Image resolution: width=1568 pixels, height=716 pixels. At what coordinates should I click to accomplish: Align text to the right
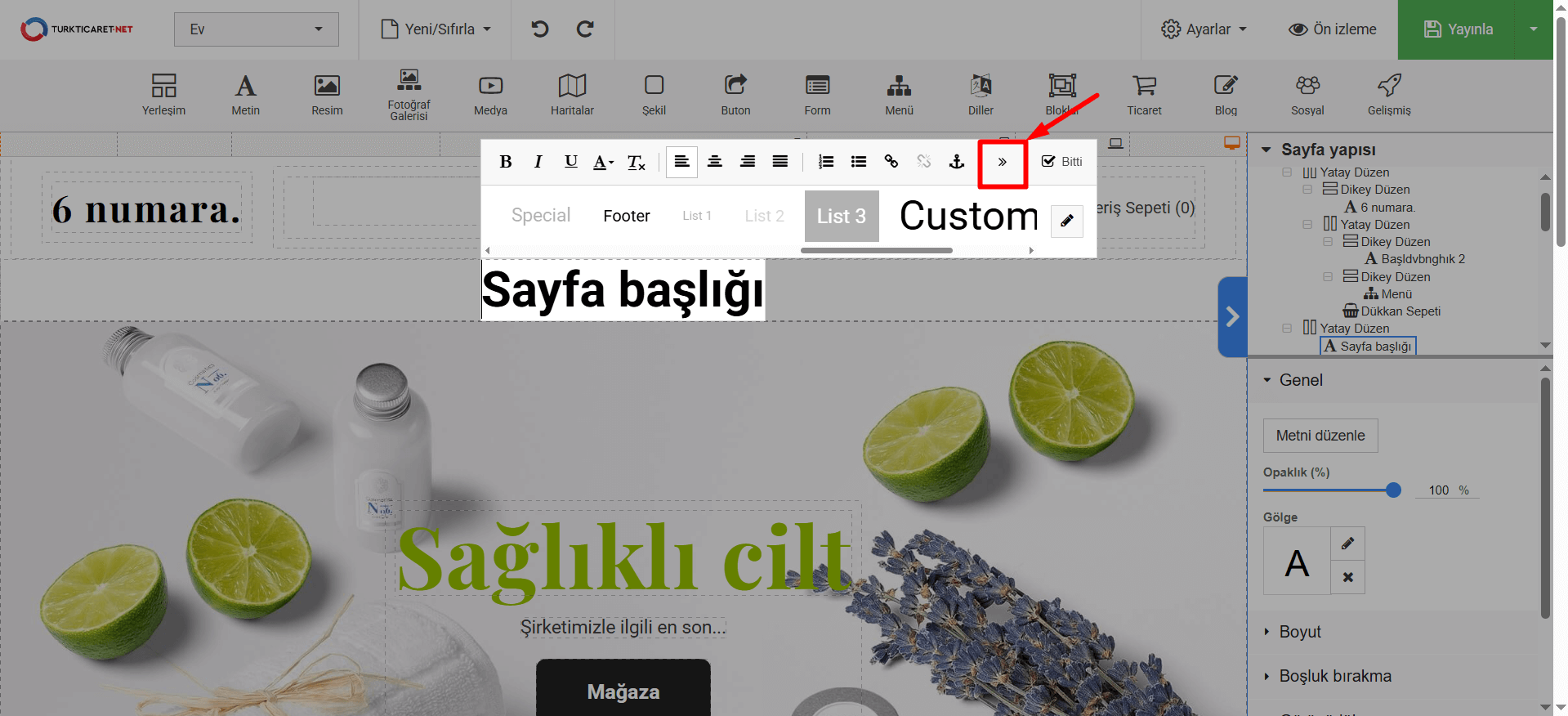(x=748, y=162)
